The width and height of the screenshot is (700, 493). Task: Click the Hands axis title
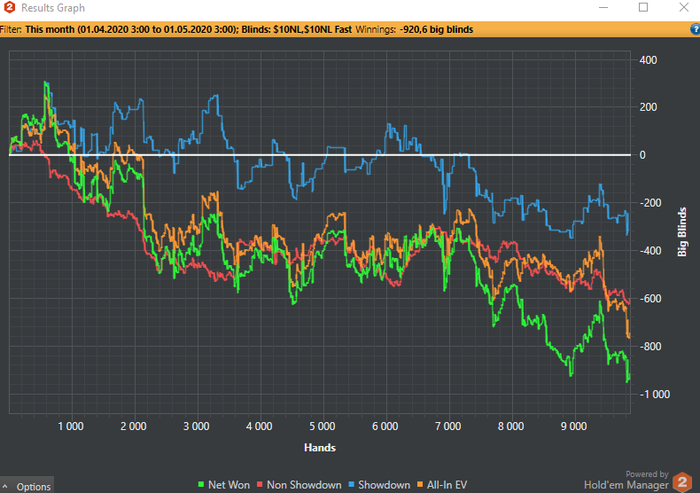[x=320, y=447]
